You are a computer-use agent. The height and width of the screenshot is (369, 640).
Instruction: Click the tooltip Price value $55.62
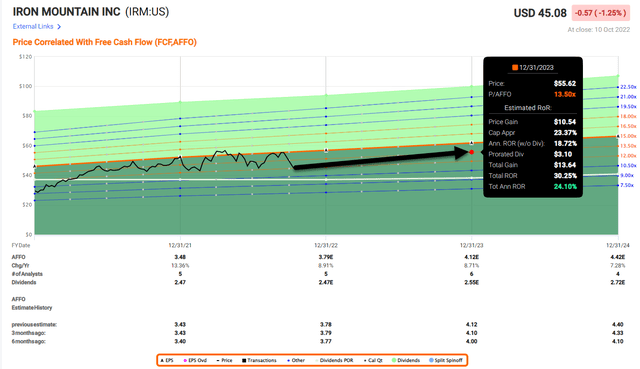pyautogui.click(x=565, y=84)
